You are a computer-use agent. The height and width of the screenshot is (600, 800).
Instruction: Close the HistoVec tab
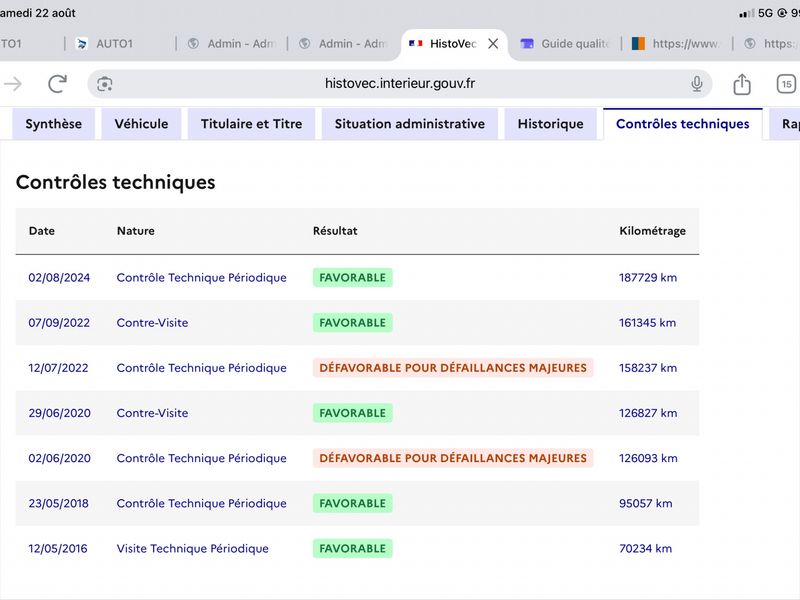click(x=493, y=44)
